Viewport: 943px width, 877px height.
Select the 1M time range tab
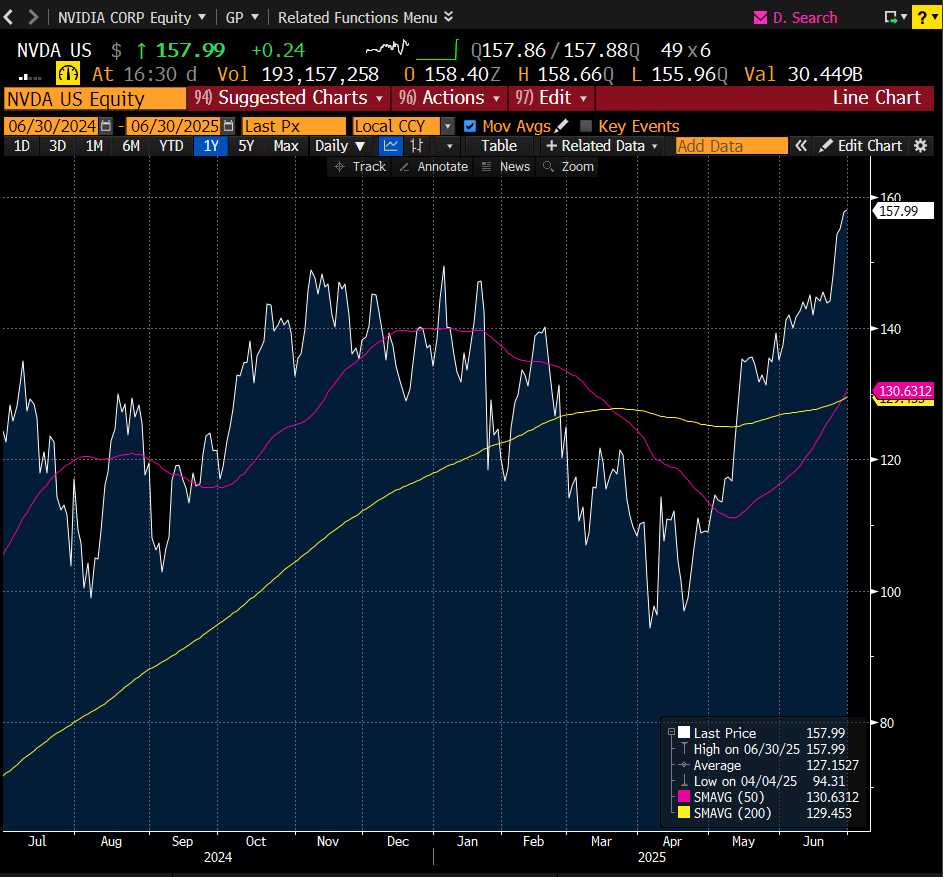[94, 146]
